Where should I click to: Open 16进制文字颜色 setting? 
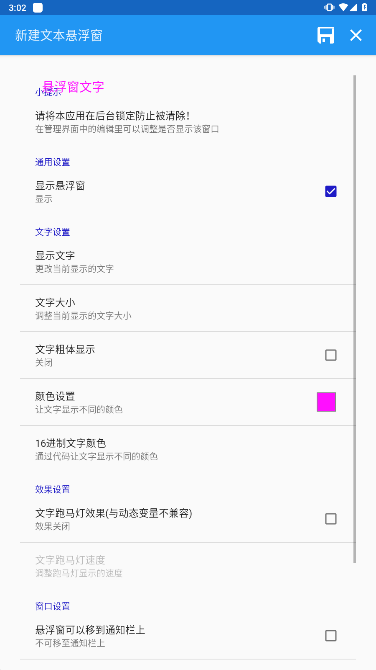click(188, 449)
